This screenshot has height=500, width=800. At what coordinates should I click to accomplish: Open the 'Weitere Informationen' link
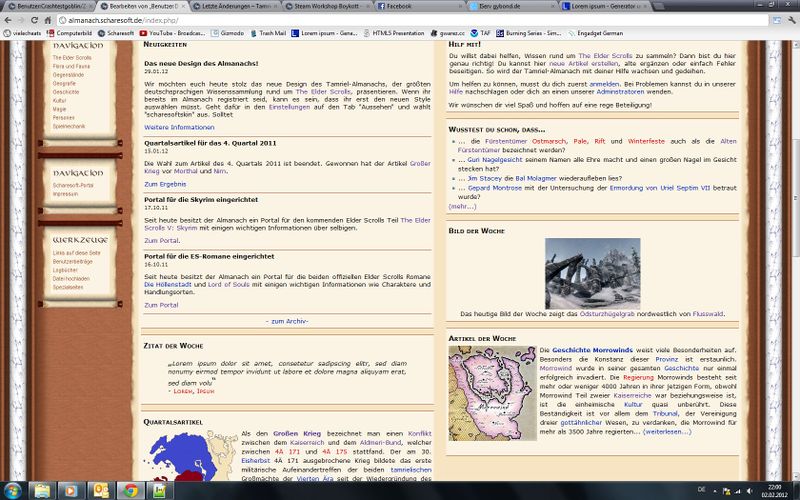(179, 128)
